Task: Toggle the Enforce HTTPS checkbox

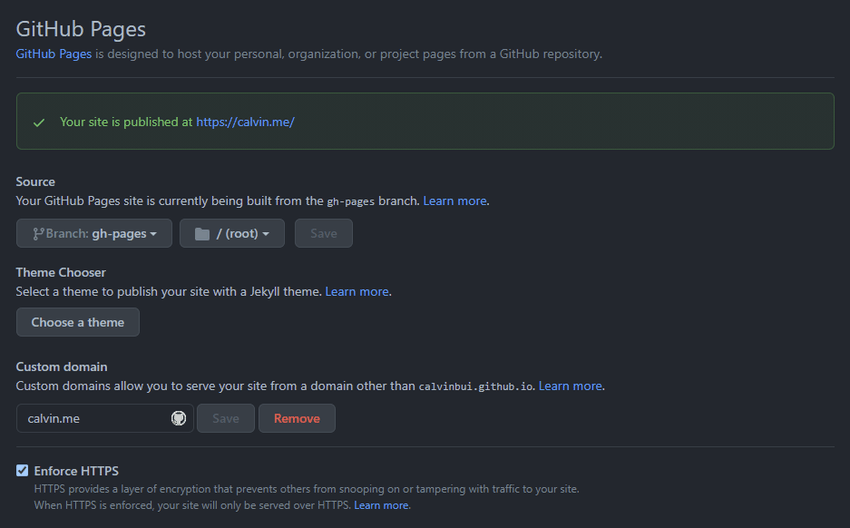Action: click(x=22, y=471)
